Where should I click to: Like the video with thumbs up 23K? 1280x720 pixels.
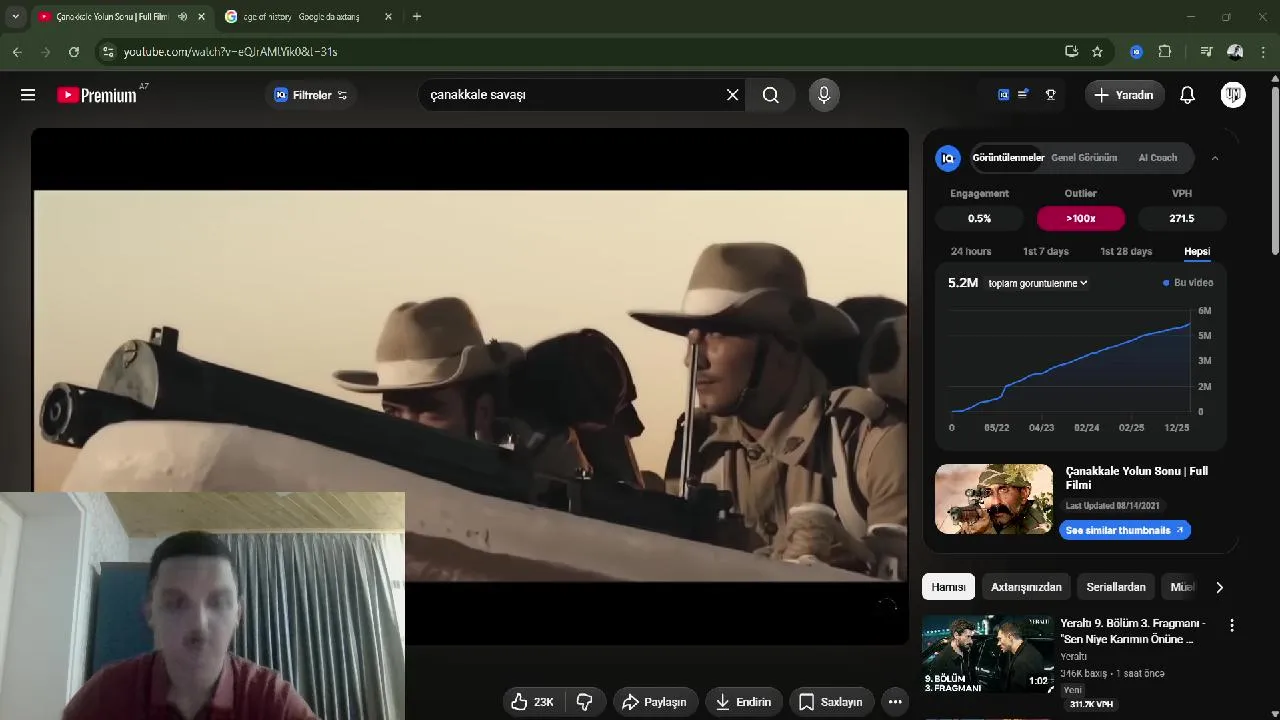coord(532,702)
